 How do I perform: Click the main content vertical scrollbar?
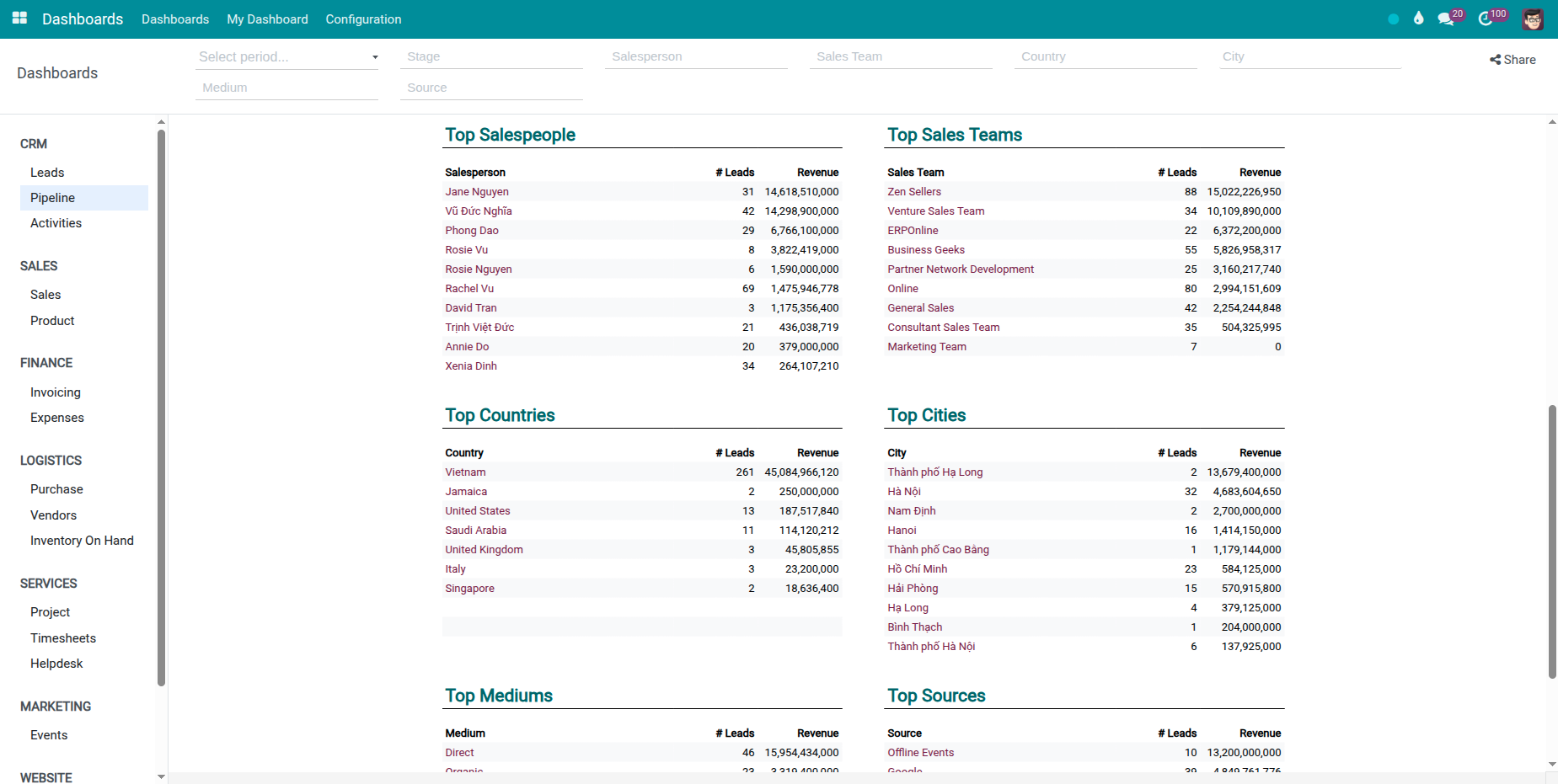[1551, 541]
